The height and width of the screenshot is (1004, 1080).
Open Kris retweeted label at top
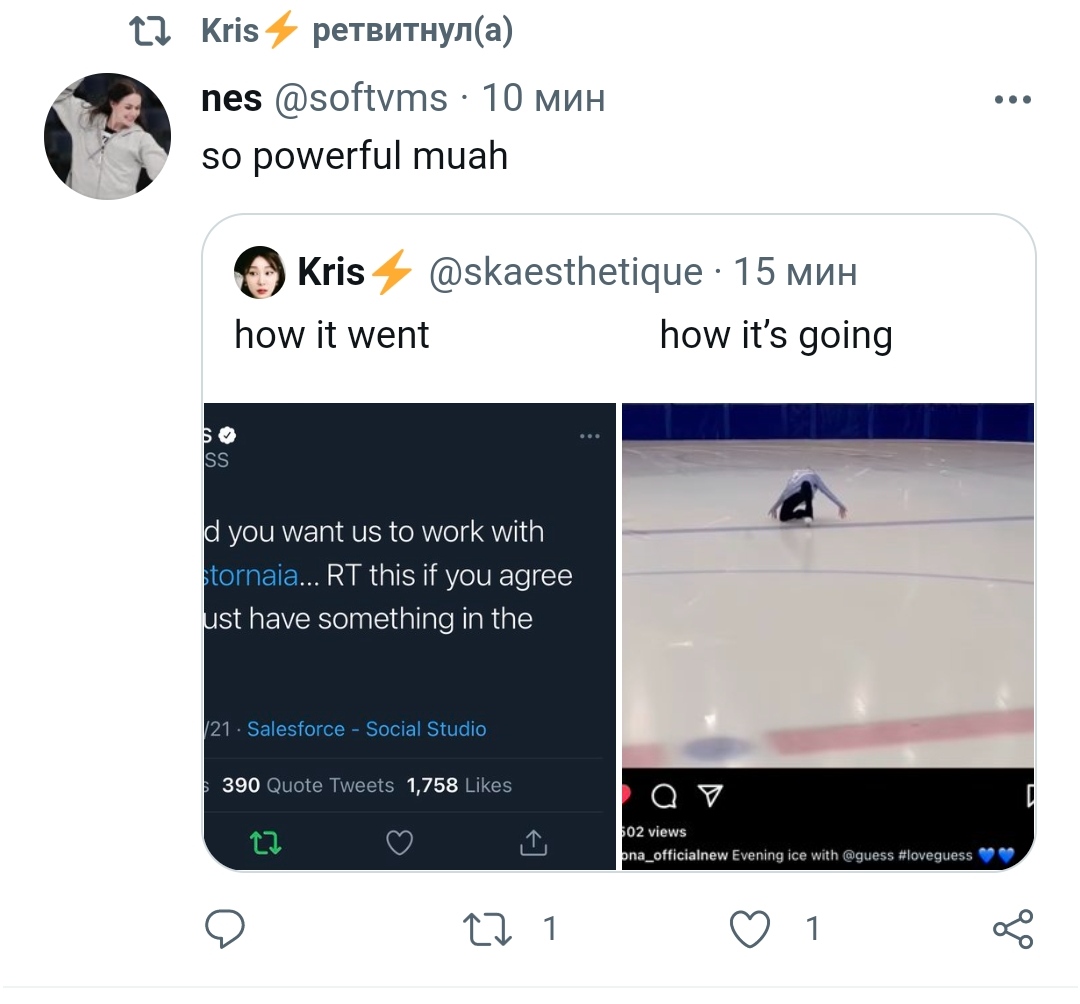click(x=358, y=32)
